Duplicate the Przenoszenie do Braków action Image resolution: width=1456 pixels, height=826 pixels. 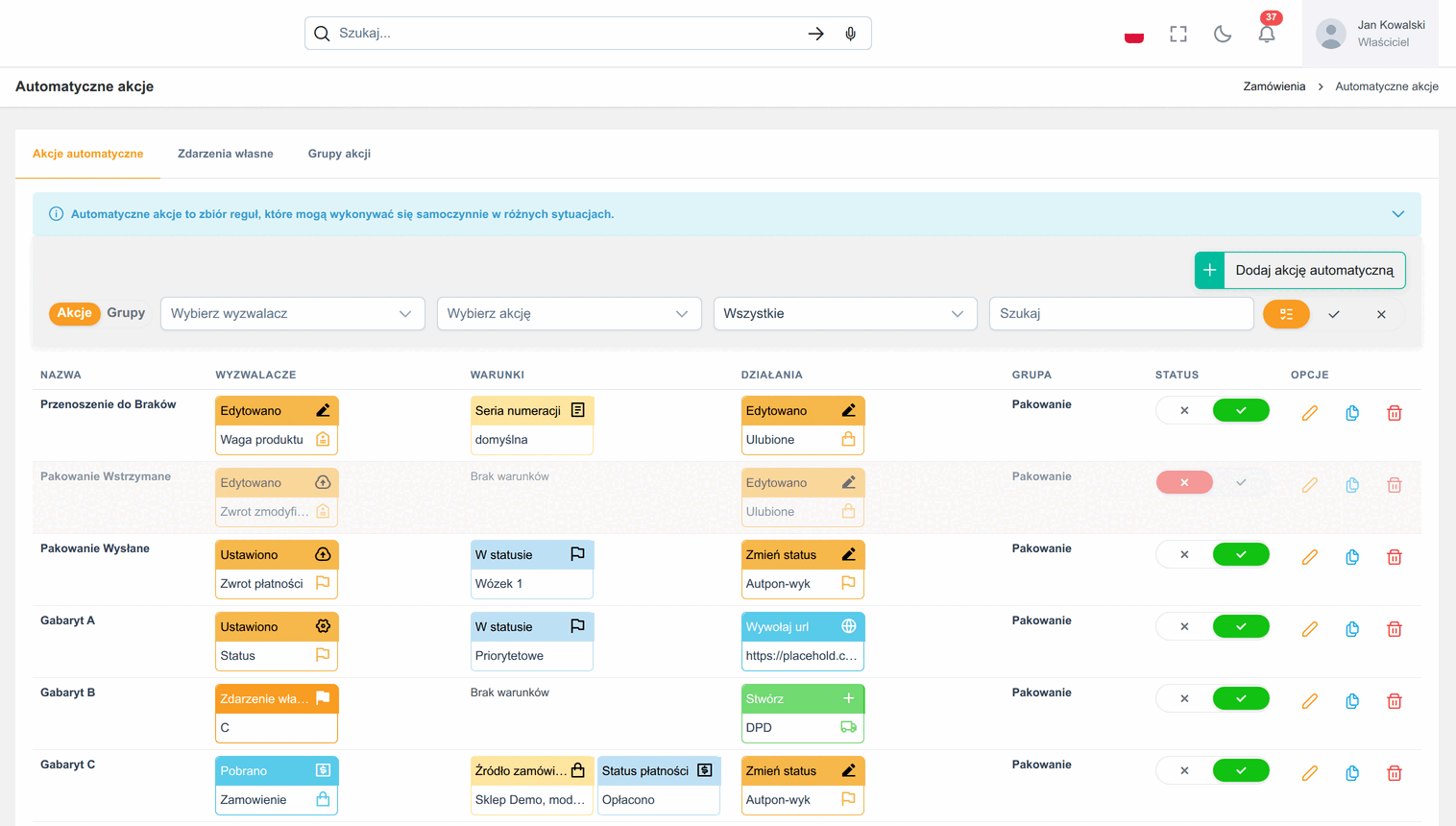point(1352,413)
